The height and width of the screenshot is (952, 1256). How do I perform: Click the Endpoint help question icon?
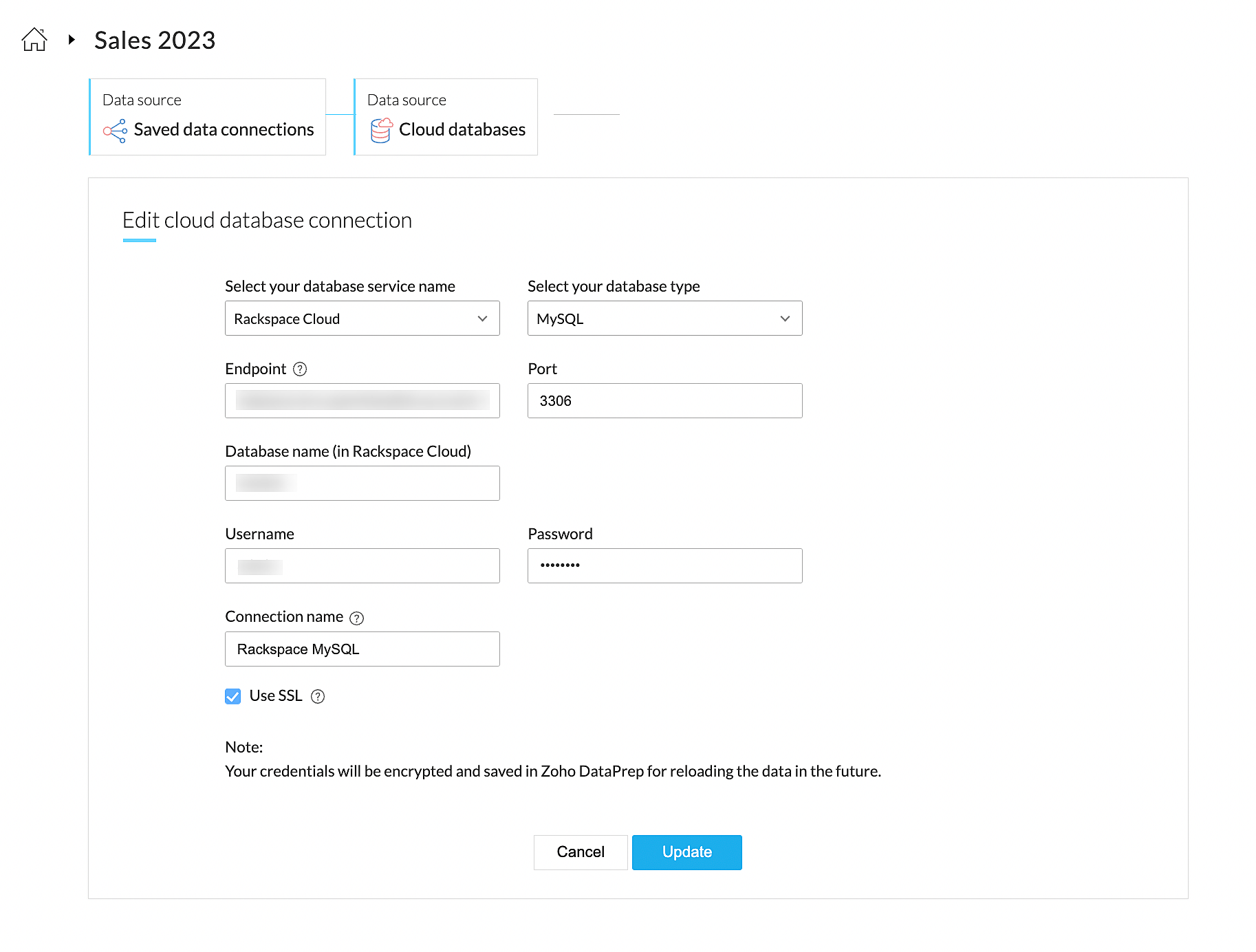pos(300,369)
